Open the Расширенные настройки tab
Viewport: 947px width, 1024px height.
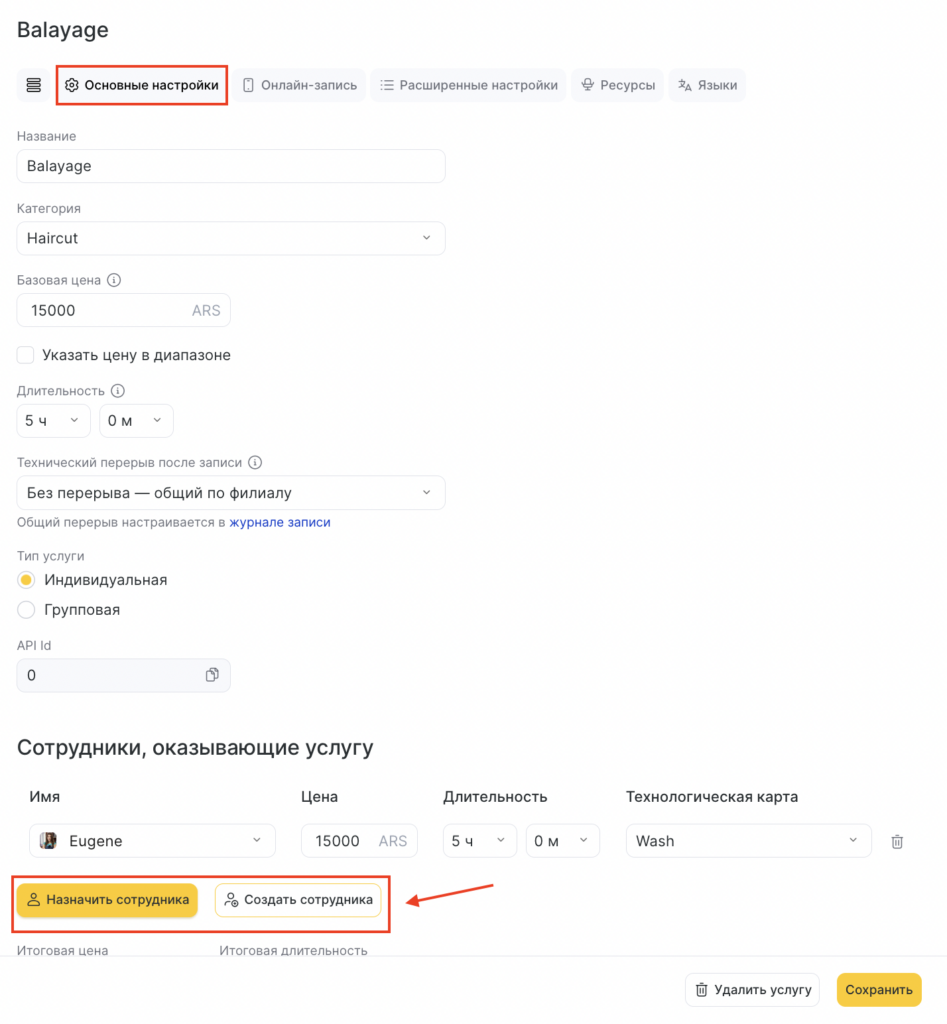click(x=469, y=85)
